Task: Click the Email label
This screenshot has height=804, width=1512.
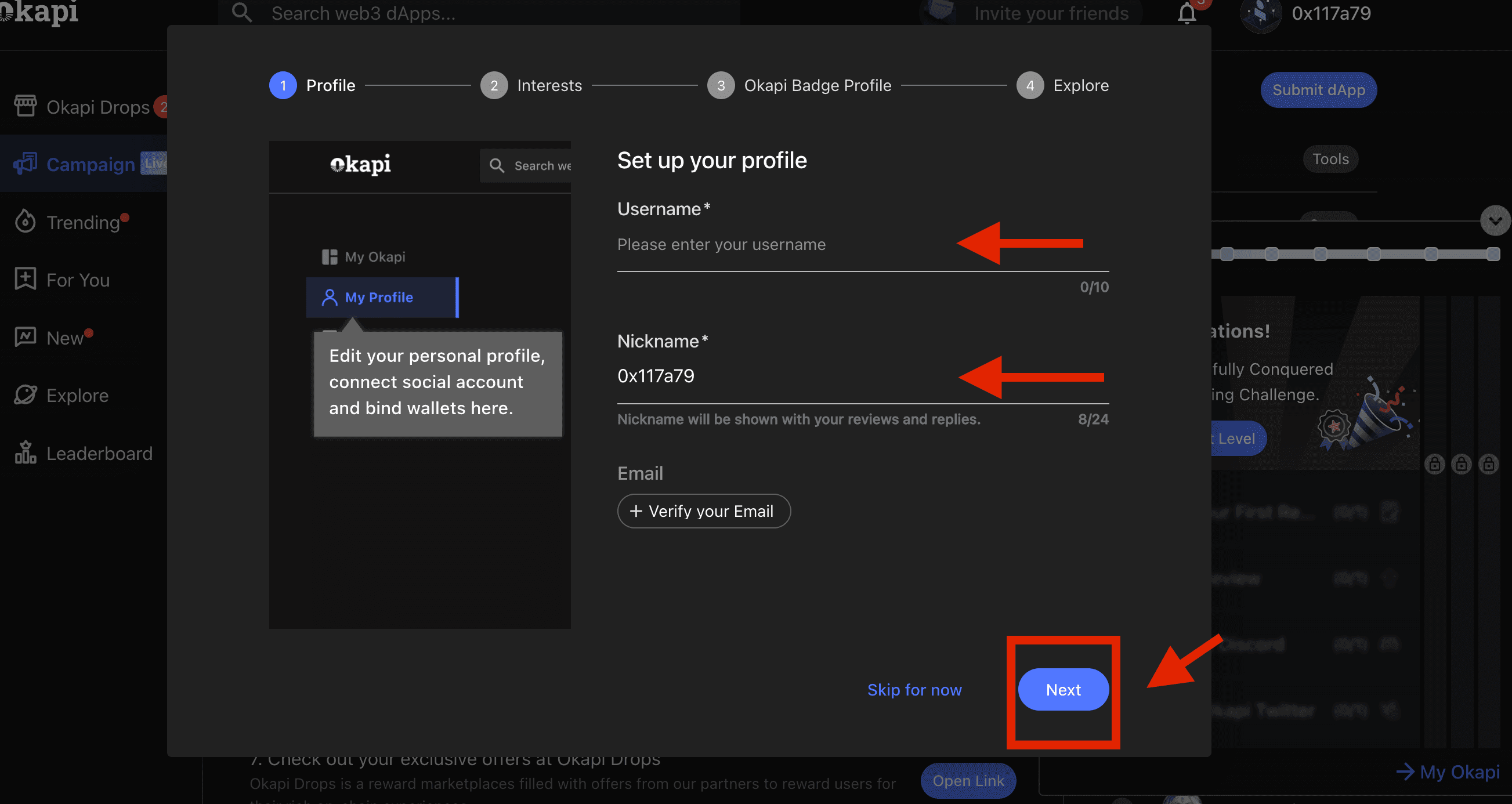Action: (x=641, y=473)
